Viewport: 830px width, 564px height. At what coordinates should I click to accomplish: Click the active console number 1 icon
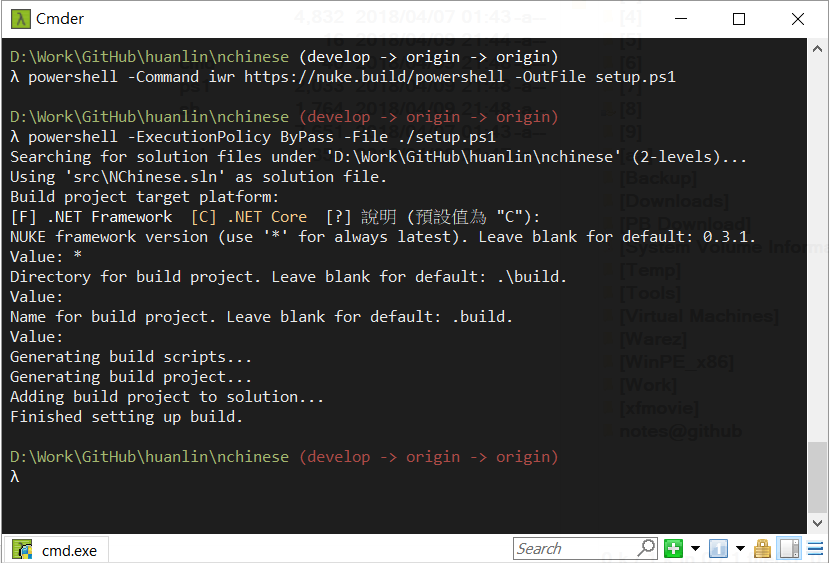(718, 549)
